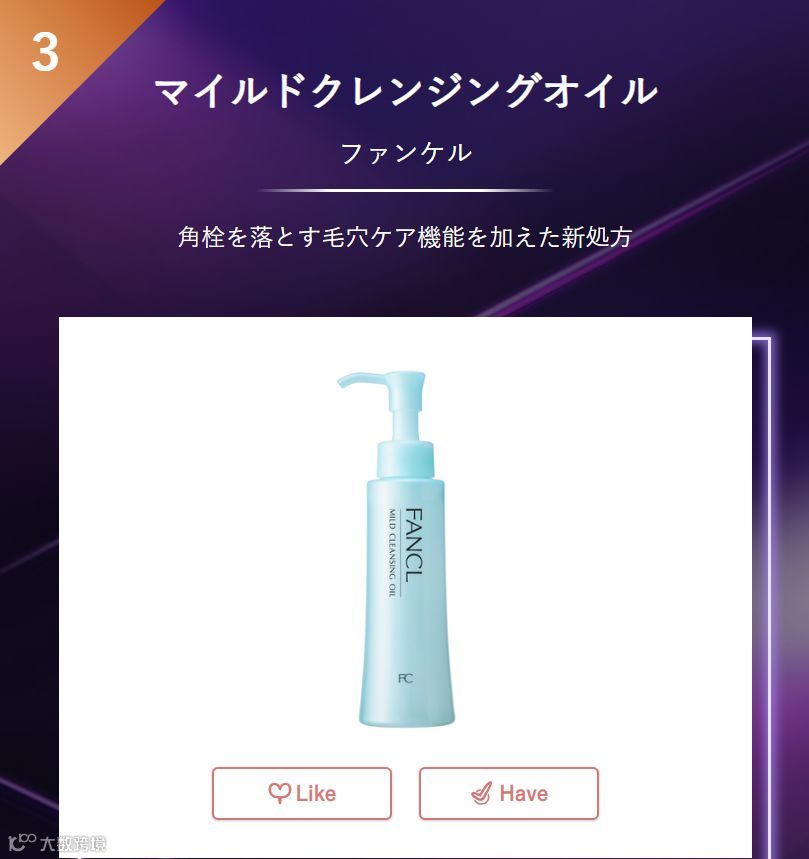
Task: Click the FC emblem on the bottle
Action: pos(405,678)
